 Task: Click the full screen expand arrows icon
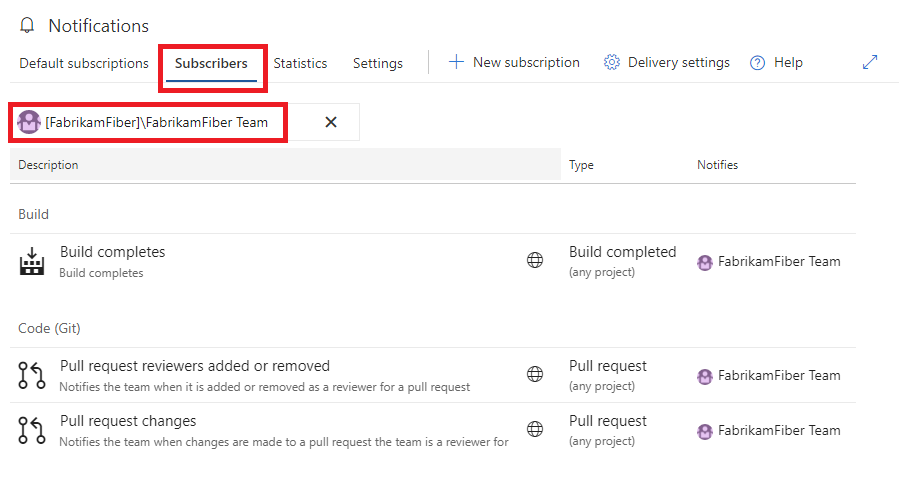pos(870,62)
